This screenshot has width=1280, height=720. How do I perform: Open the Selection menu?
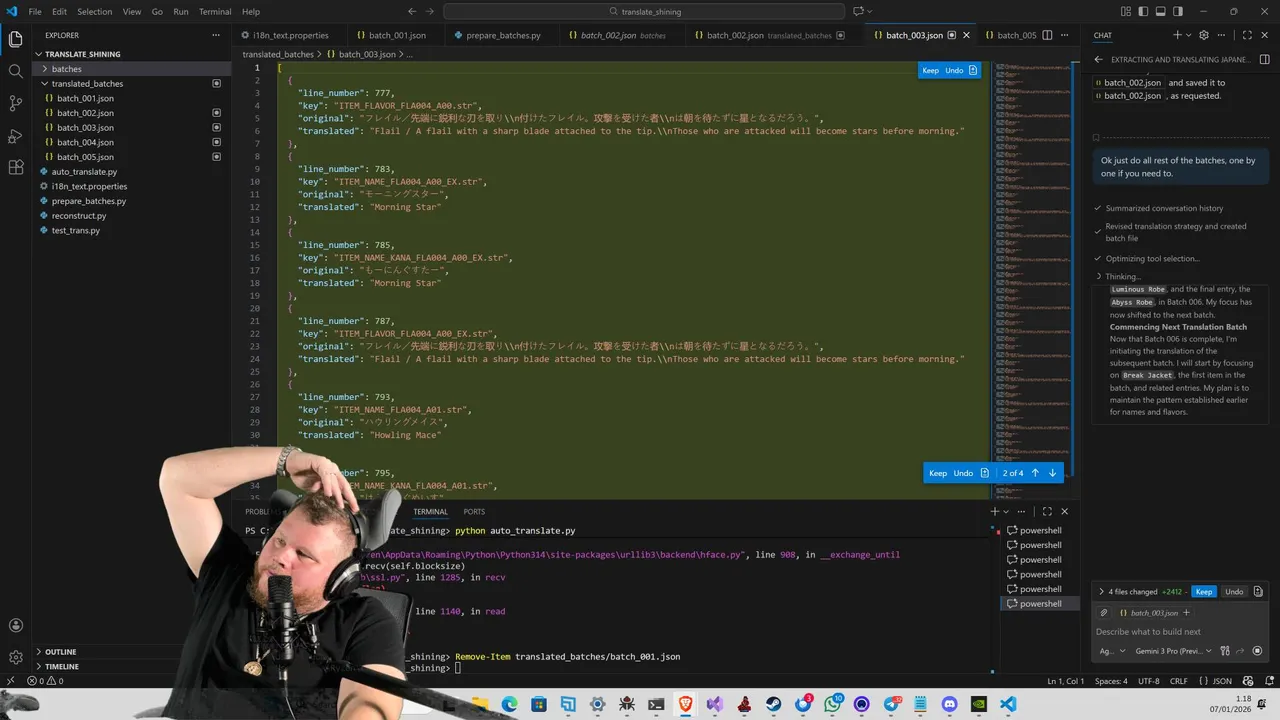[95, 11]
